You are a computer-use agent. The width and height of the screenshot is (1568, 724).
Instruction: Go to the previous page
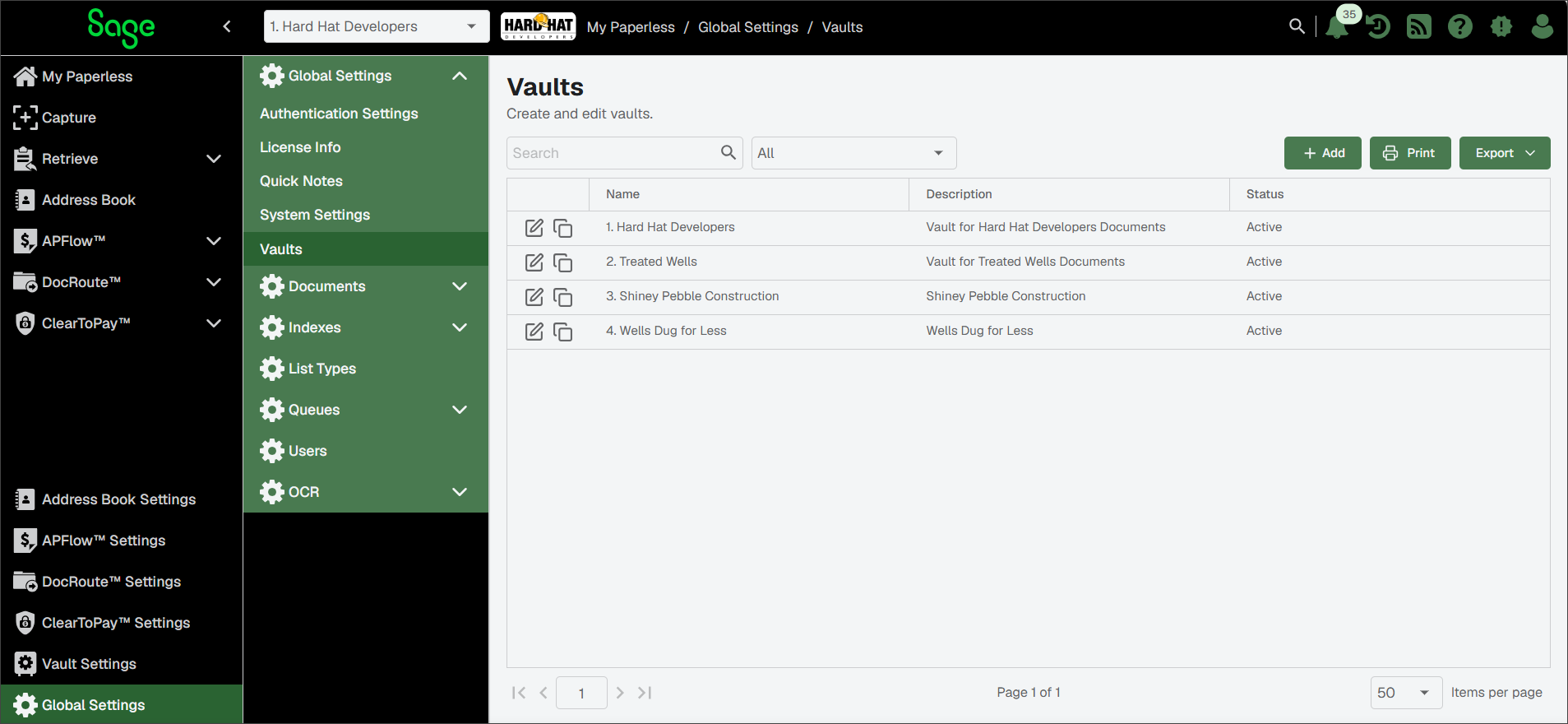click(x=543, y=693)
